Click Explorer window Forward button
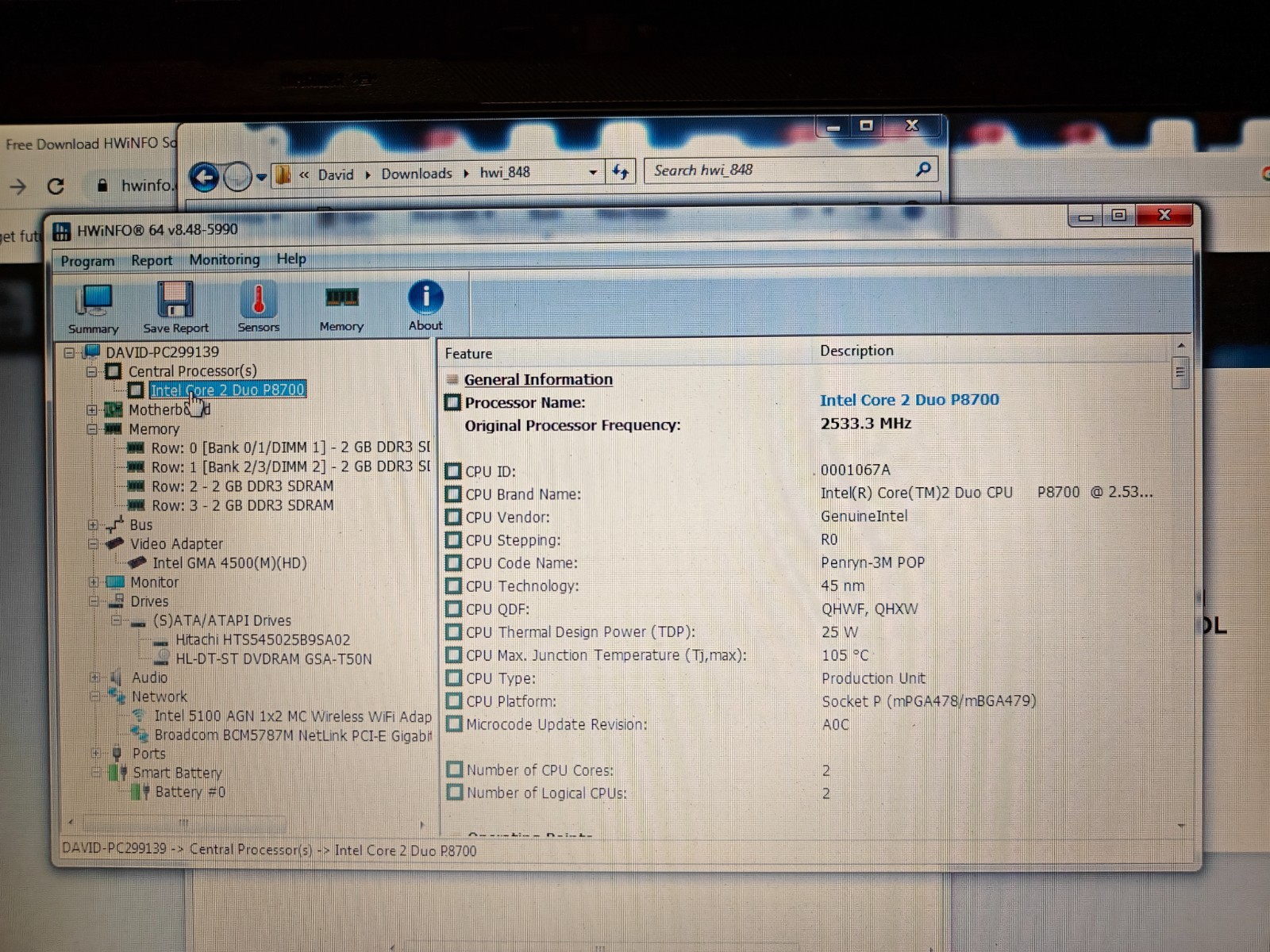 pyautogui.click(x=237, y=177)
